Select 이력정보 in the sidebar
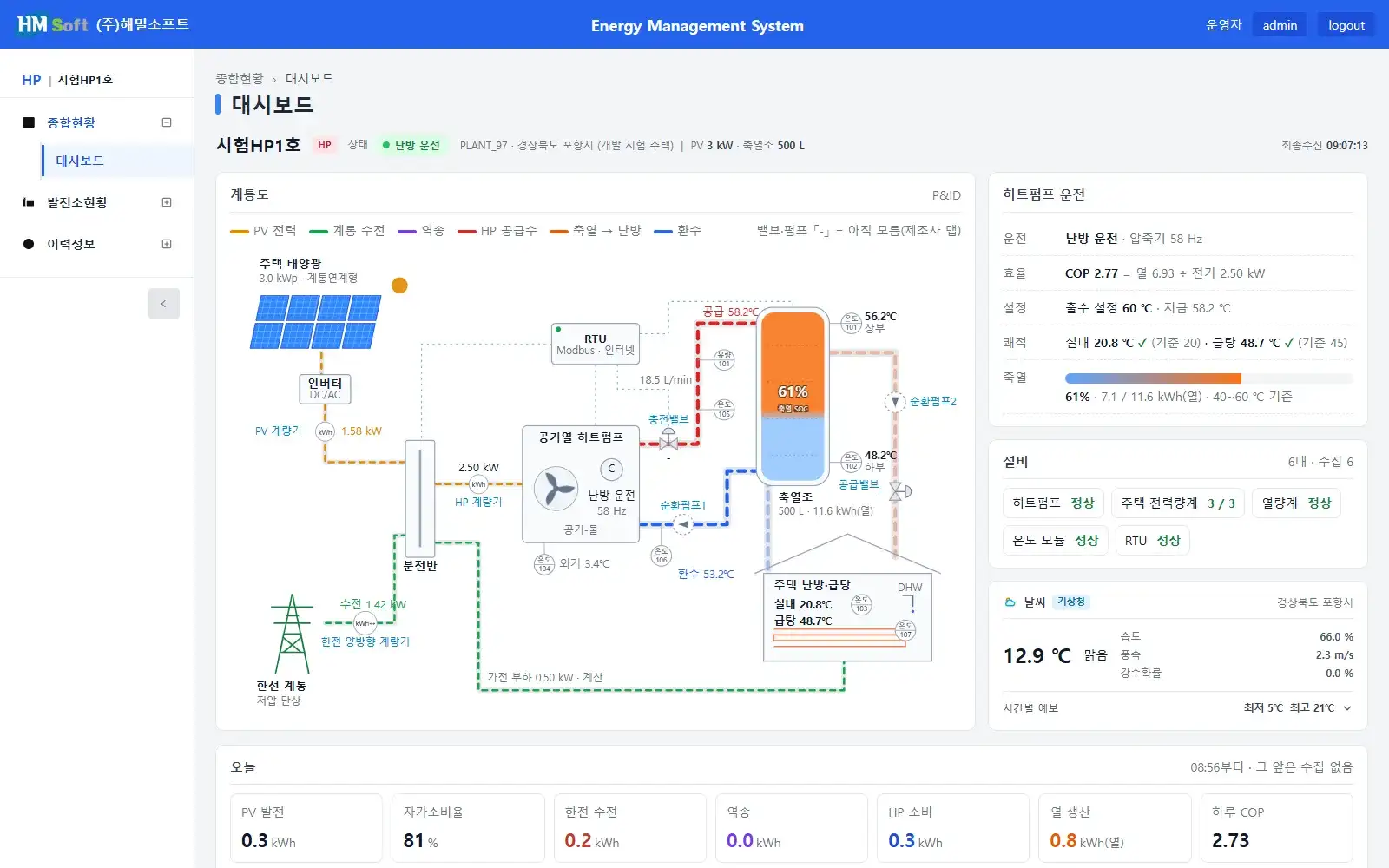Image resolution: width=1389 pixels, height=868 pixels. 71,244
